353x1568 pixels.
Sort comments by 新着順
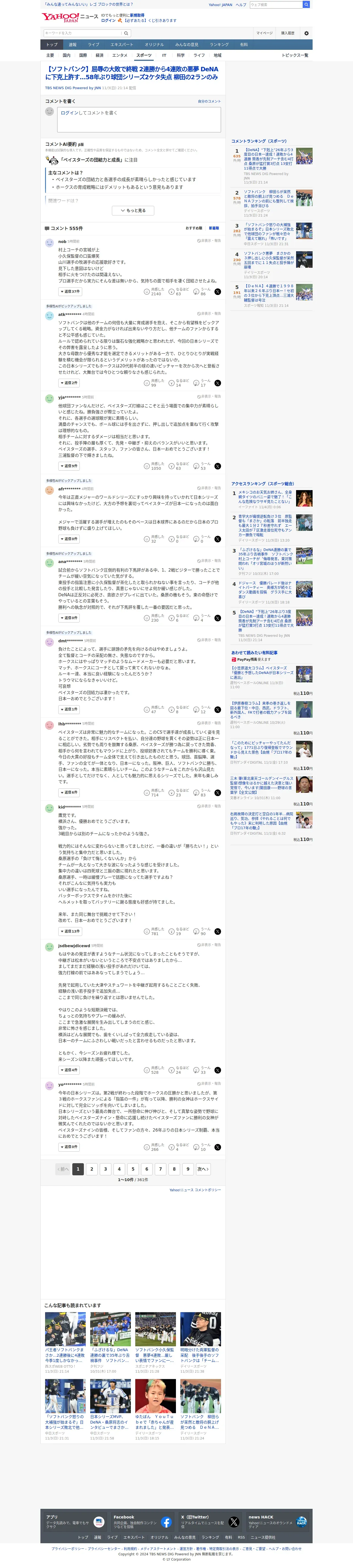214,228
